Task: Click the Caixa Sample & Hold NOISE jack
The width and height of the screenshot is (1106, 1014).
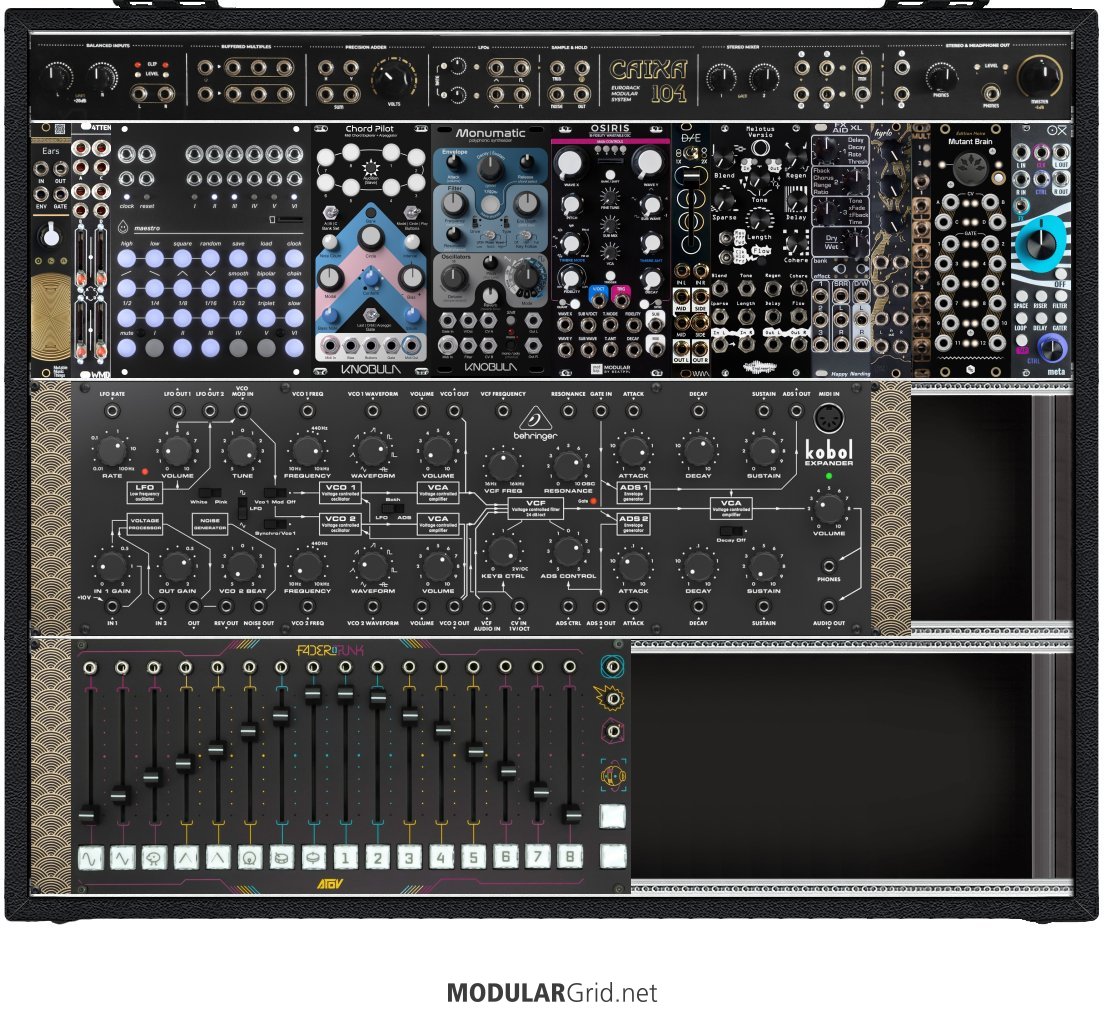Action: point(557,94)
